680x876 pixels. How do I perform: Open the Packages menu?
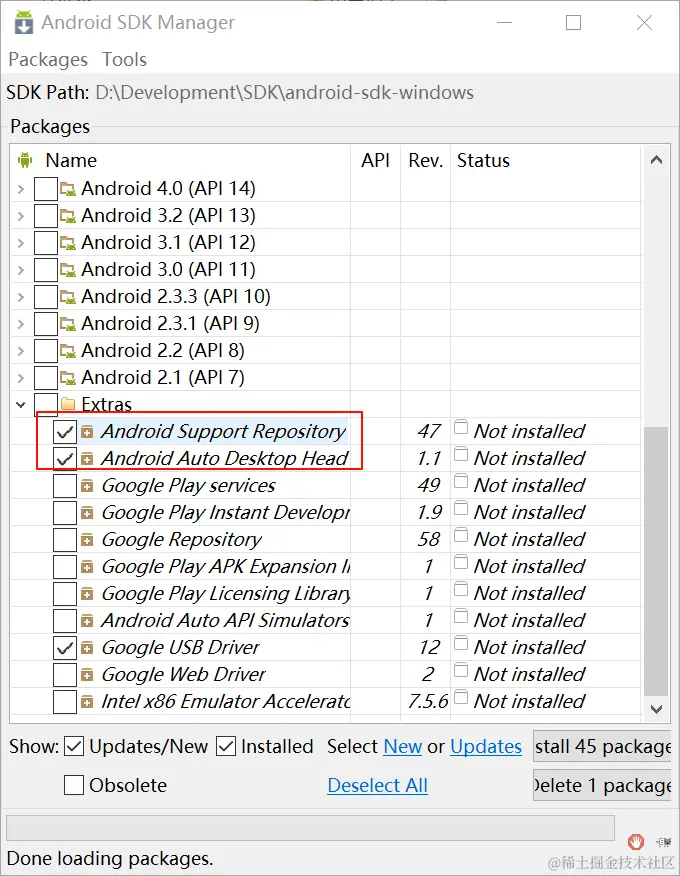click(x=48, y=59)
